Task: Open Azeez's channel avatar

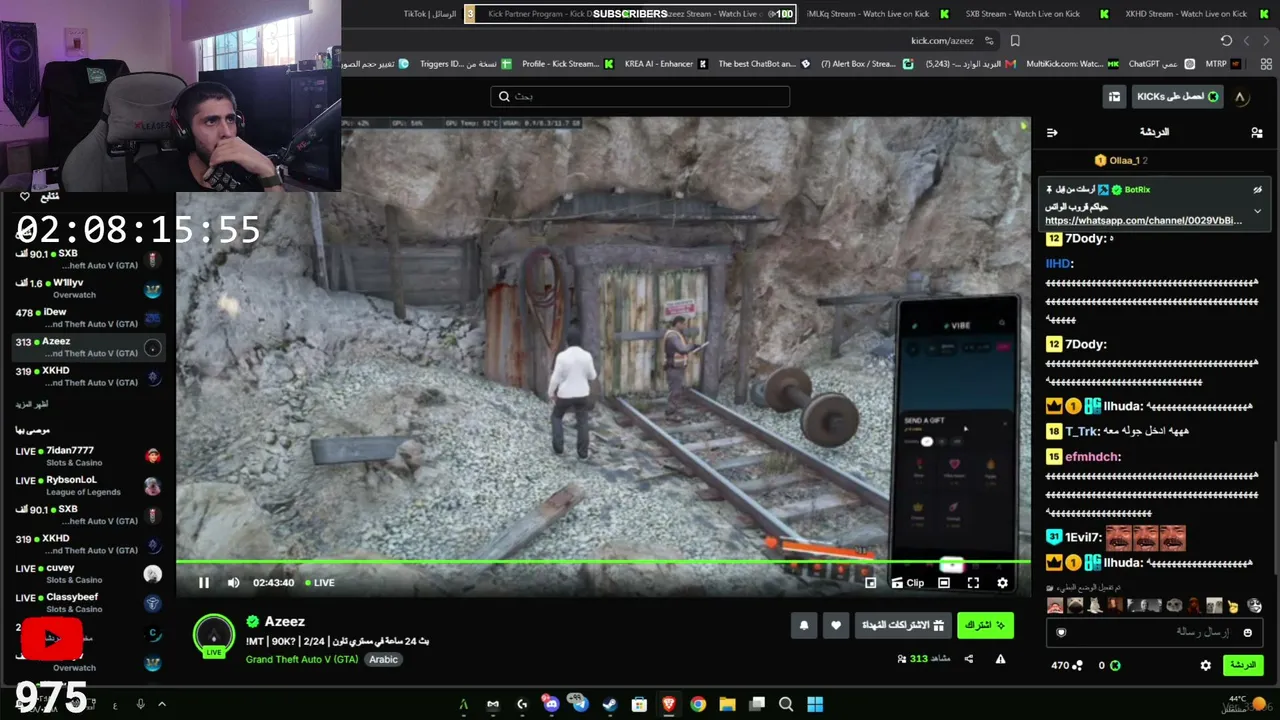Action: click(214, 636)
